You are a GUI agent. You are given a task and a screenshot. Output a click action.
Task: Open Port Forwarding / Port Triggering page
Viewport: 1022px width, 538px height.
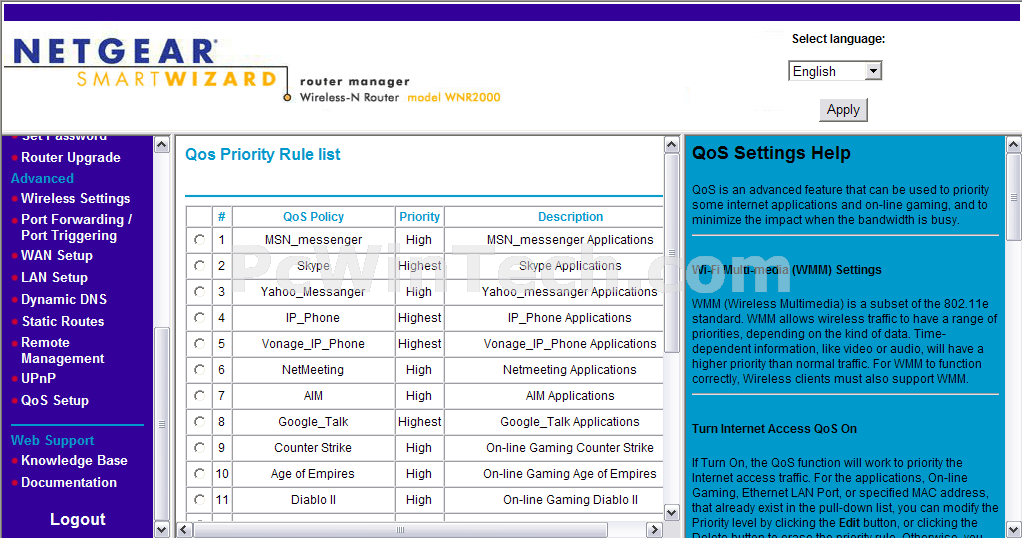[x=77, y=228]
